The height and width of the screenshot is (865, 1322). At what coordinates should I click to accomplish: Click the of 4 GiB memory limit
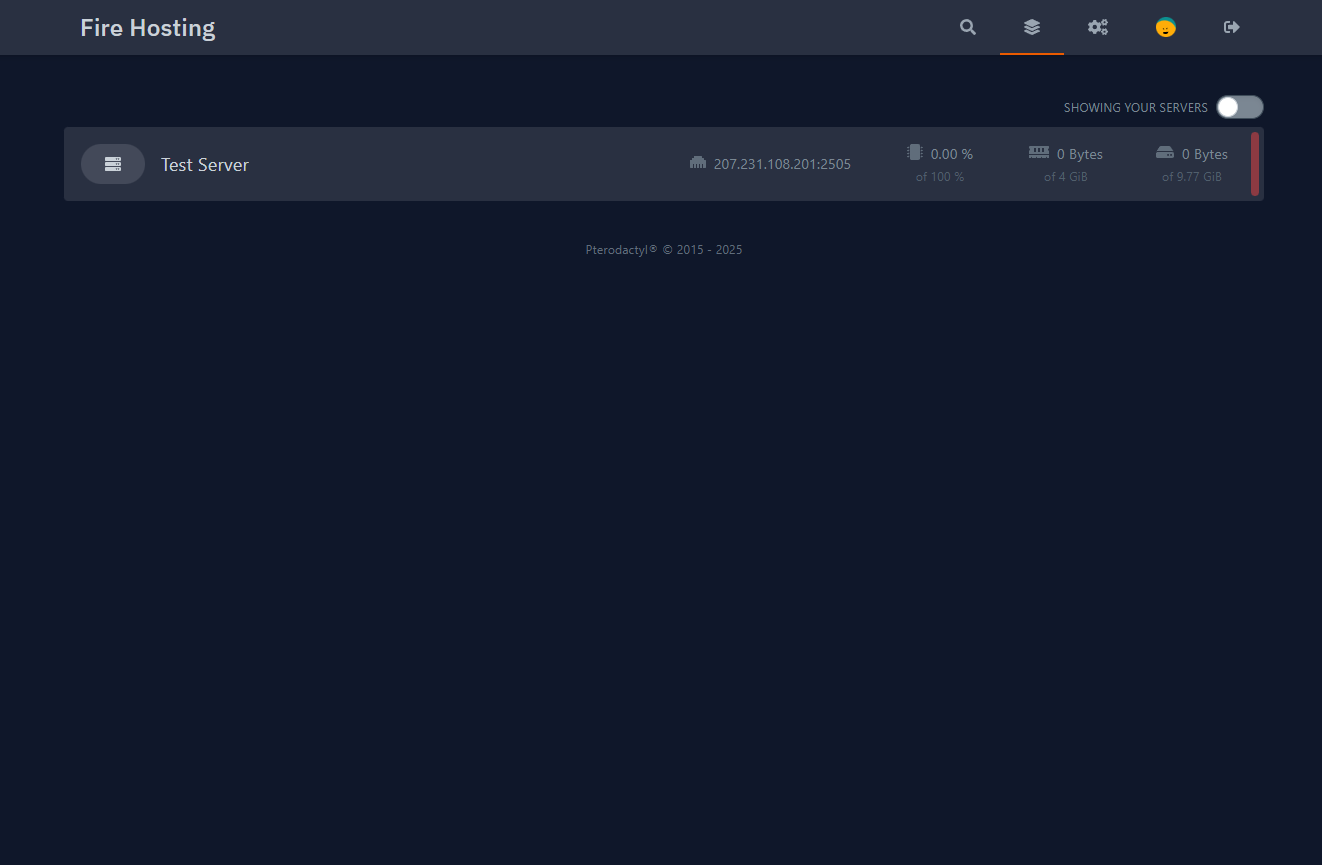(1066, 177)
